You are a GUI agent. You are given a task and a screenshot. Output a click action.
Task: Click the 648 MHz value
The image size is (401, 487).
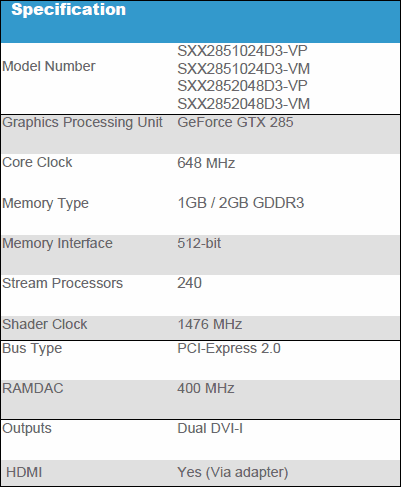click(206, 163)
